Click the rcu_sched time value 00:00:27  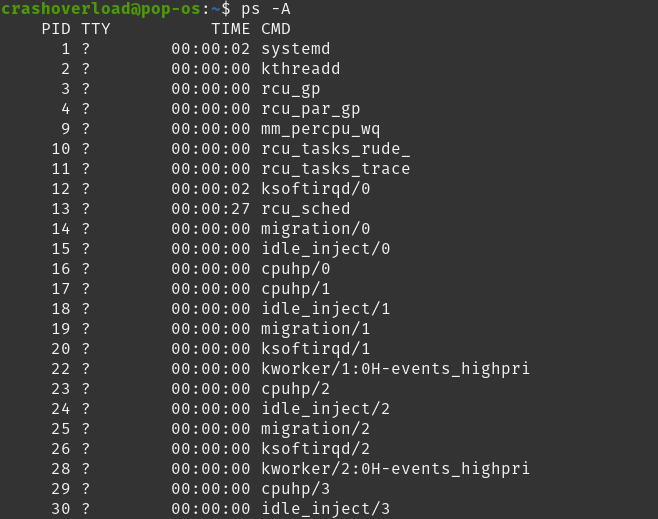click(x=210, y=209)
